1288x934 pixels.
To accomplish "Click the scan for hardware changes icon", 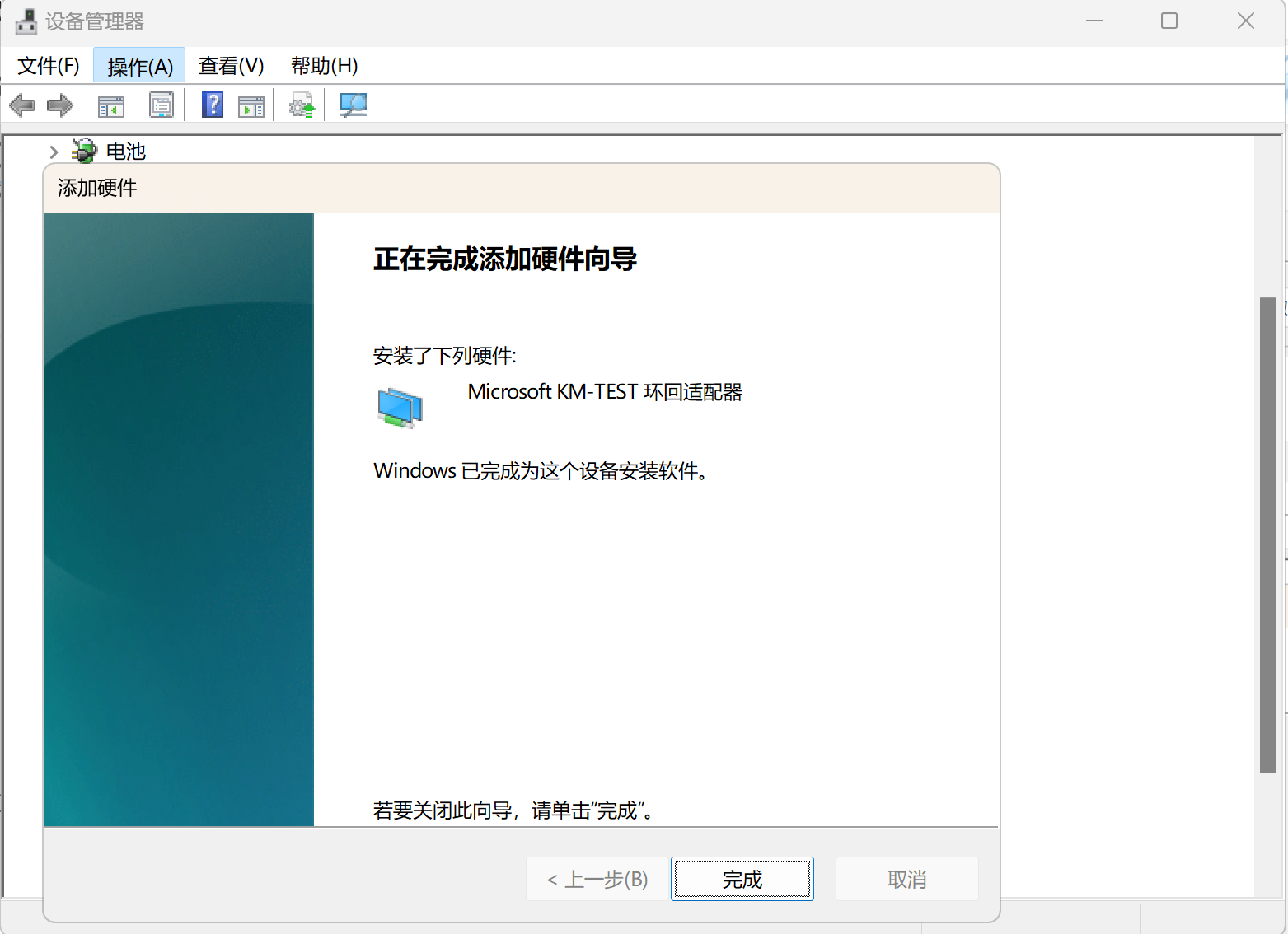I will (354, 105).
